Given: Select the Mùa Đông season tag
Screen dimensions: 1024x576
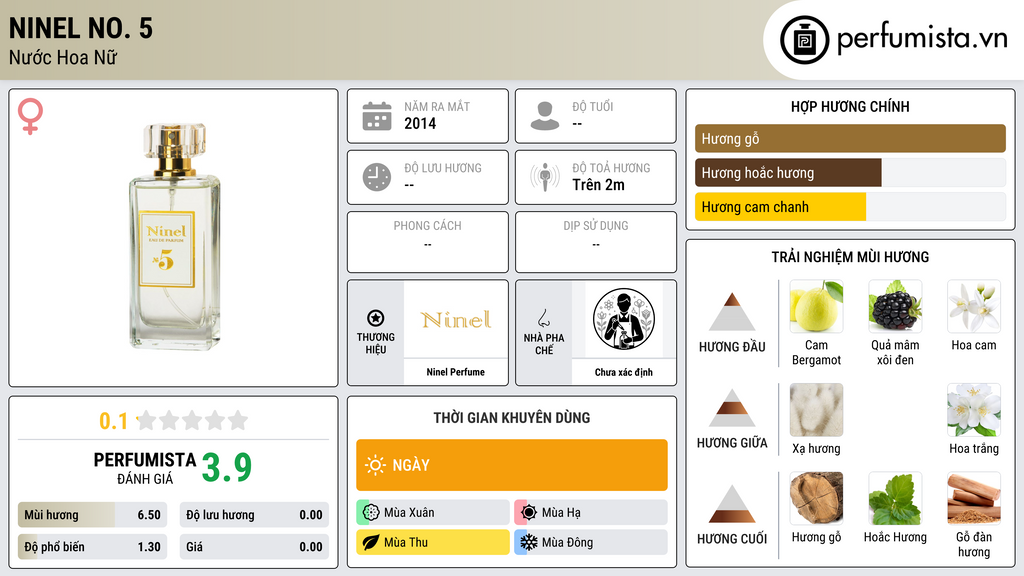Looking at the screenshot, I should coord(591,542).
